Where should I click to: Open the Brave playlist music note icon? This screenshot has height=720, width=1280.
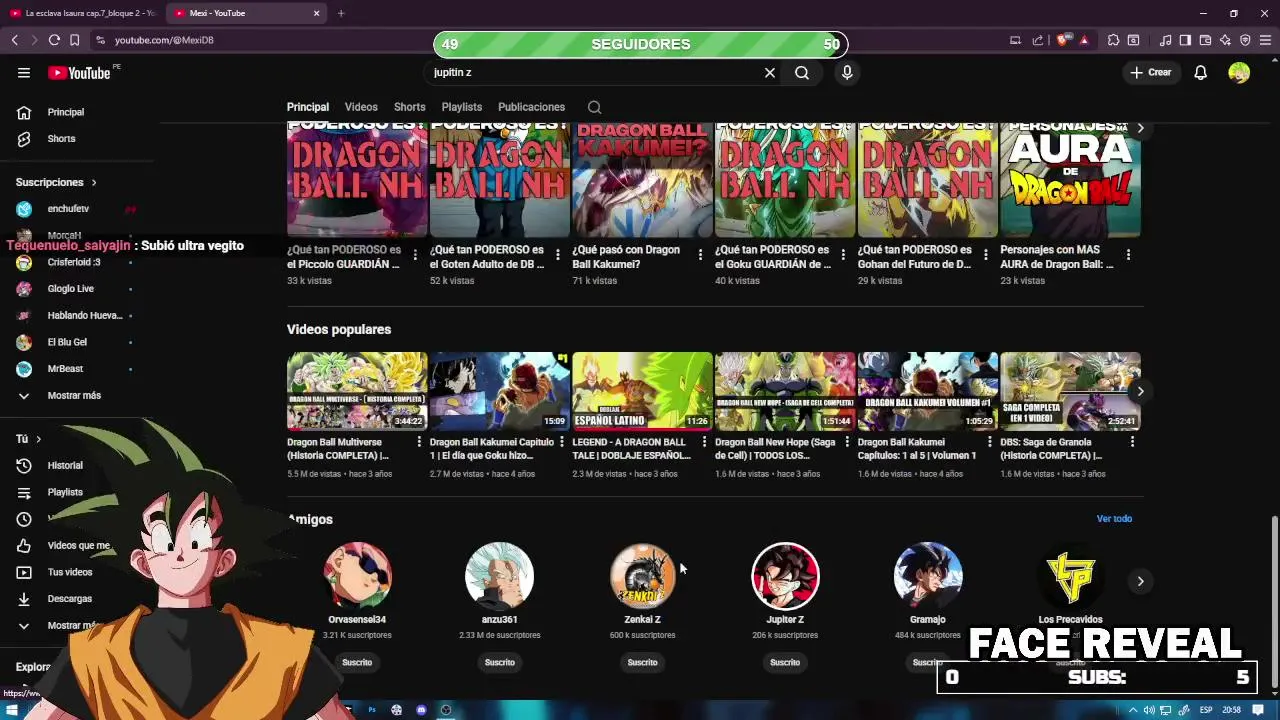point(1165,40)
